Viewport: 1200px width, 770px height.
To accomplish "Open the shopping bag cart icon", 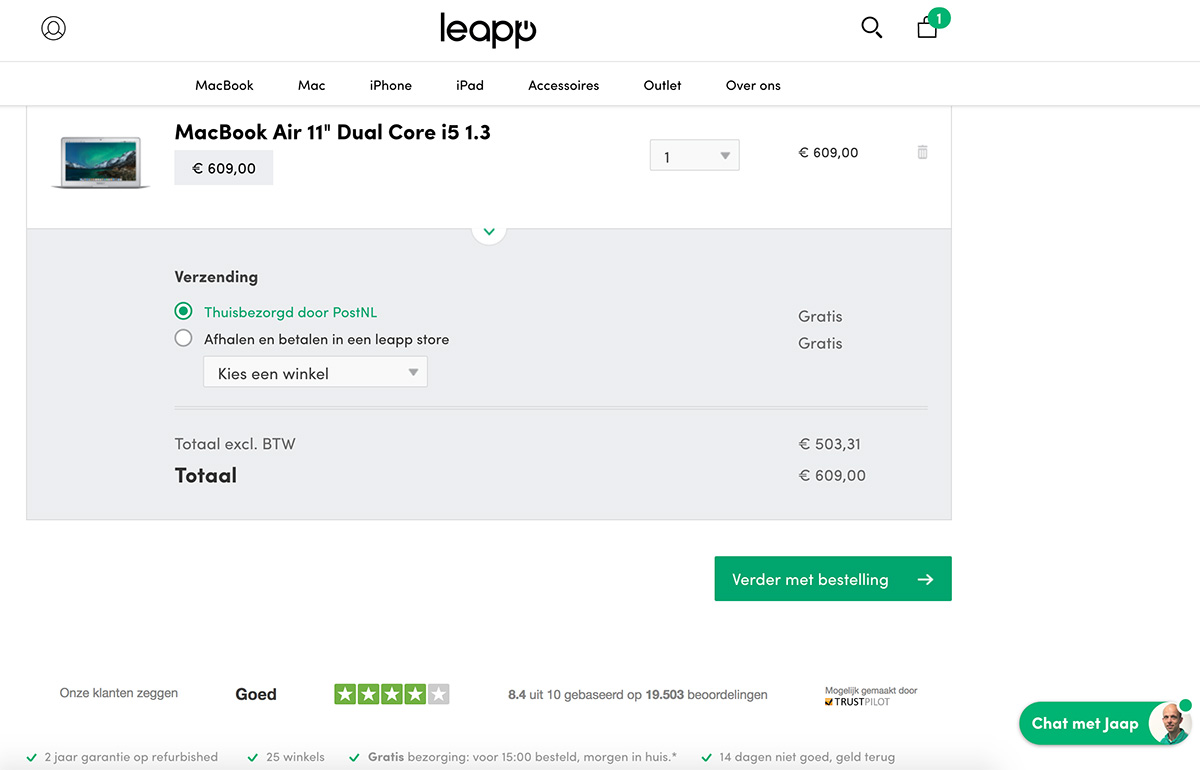I will coord(928,27).
